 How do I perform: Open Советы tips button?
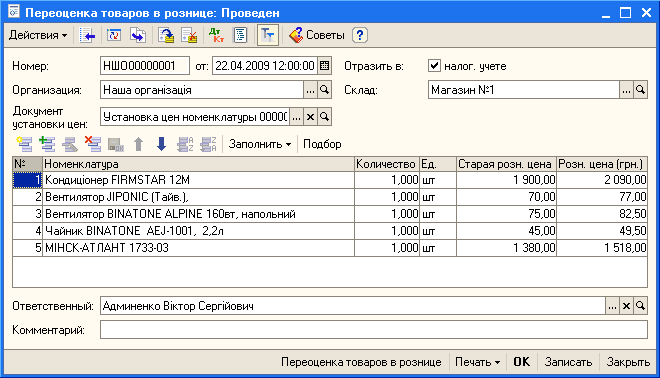click(x=317, y=35)
